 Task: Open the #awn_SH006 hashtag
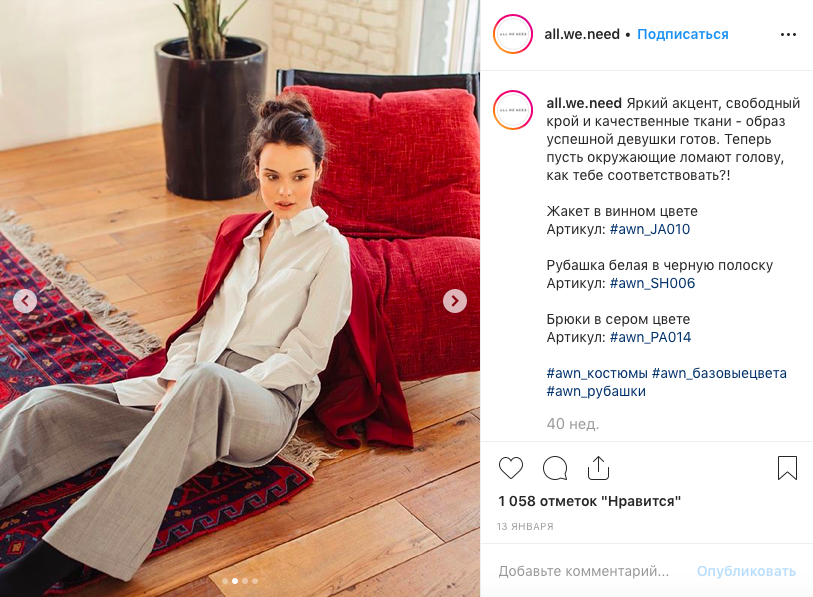[652, 283]
